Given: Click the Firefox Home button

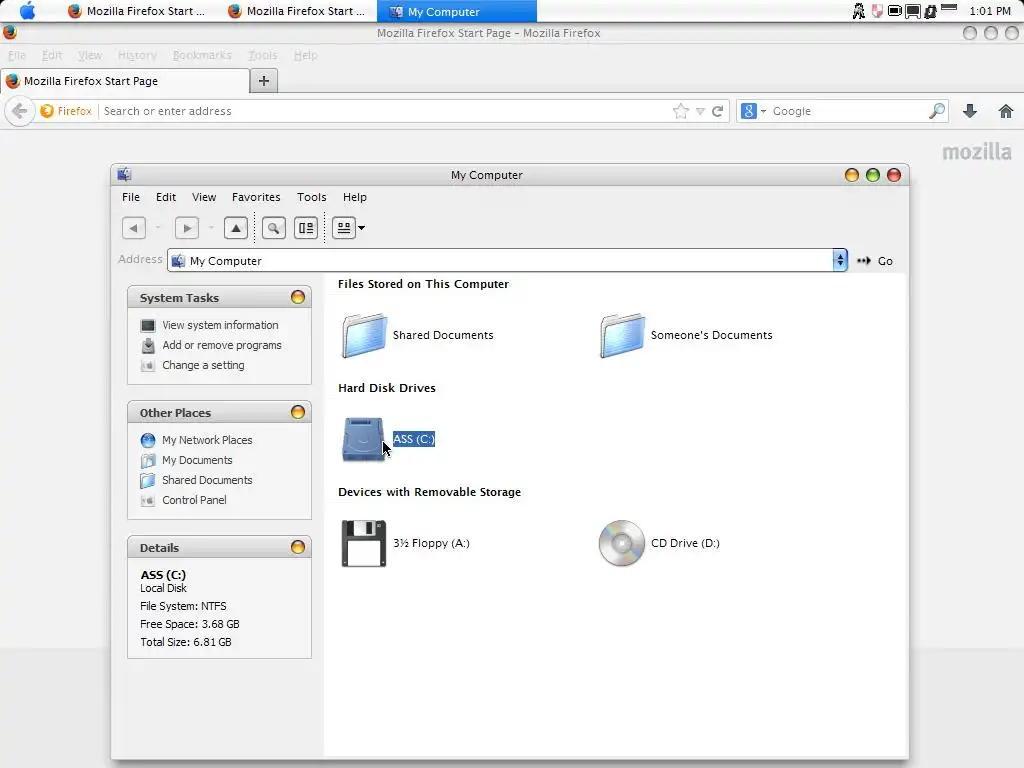Looking at the screenshot, I should tap(1006, 111).
